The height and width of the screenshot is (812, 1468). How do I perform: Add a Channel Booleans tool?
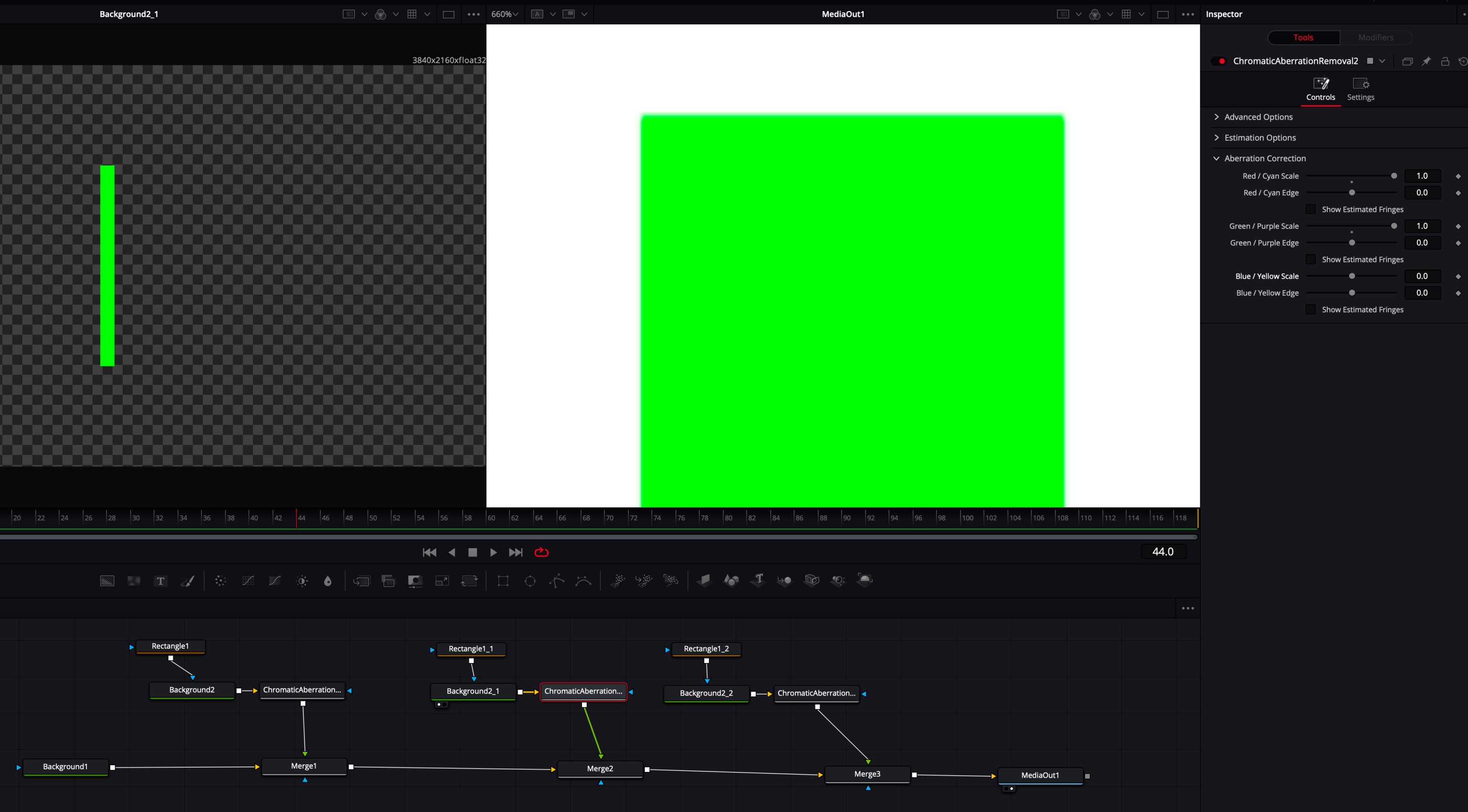(x=388, y=580)
